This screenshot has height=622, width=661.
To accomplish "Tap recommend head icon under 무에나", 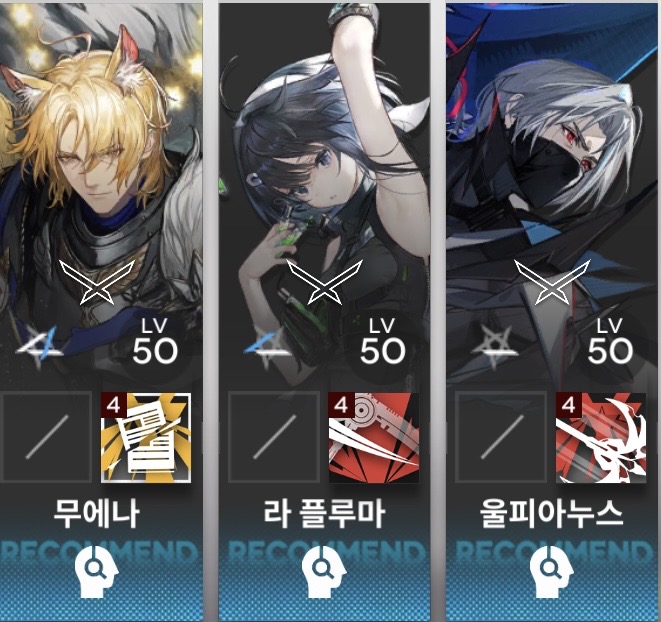I will tap(97, 572).
